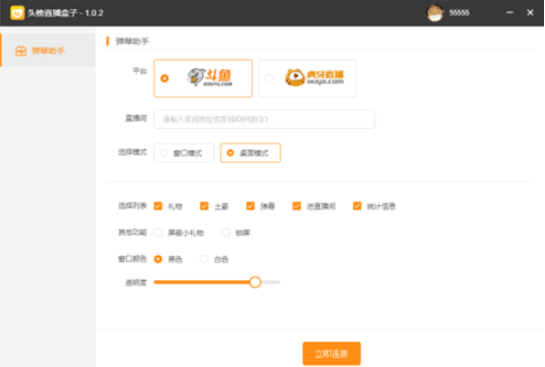This screenshot has width=545, height=367.
Task: Click the 虎牙直播 Huya platform logo
Action: coord(314,77)
